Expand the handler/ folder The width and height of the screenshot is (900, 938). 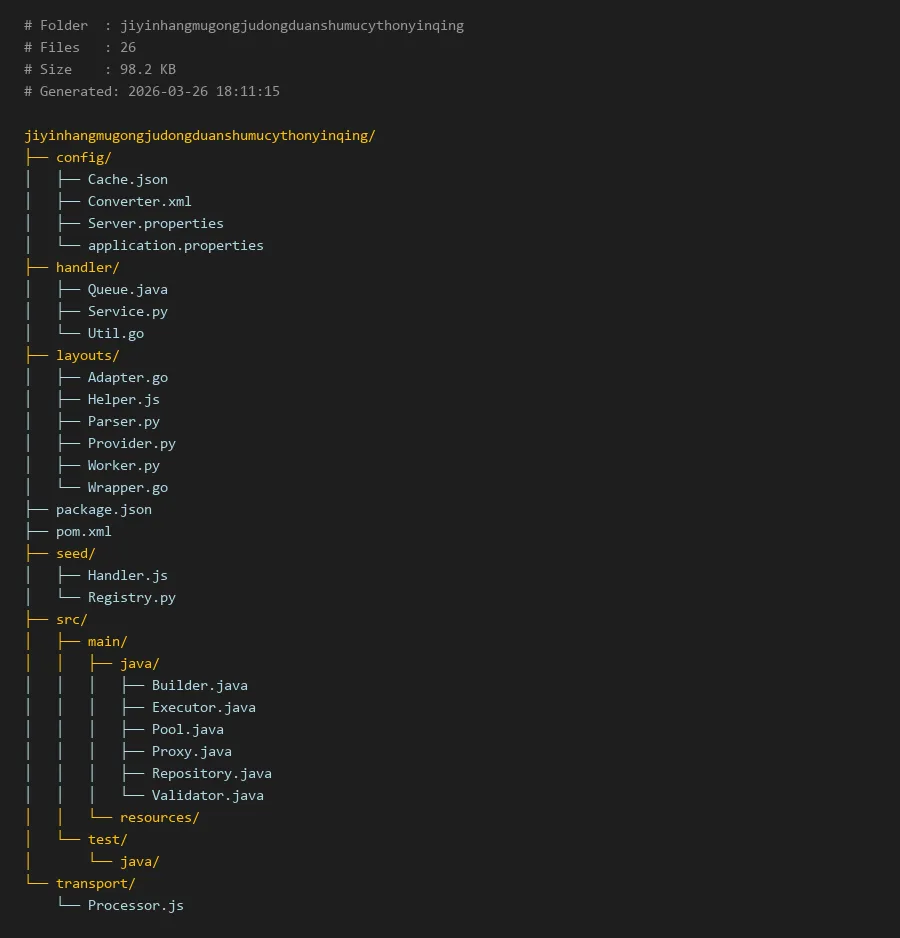pyautogui.click(x=87, y=268)
